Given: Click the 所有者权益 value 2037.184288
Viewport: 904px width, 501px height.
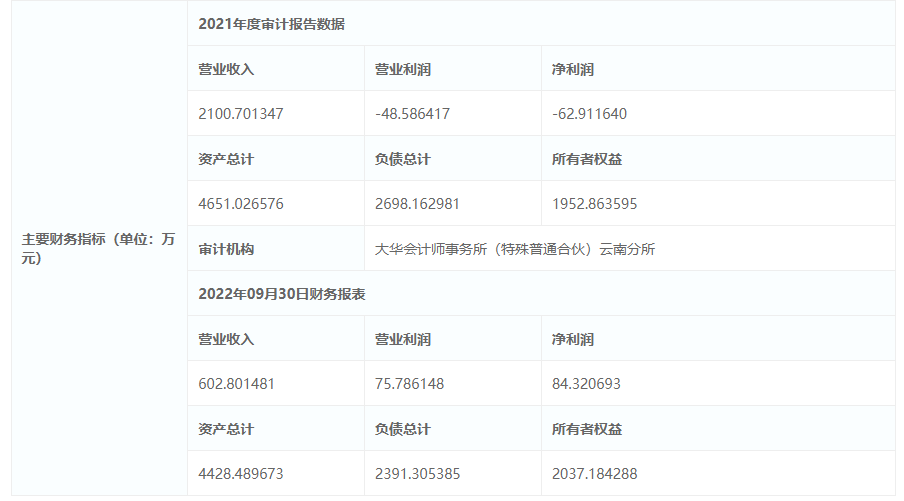Looking at the screenshot, I should point(594,474).
